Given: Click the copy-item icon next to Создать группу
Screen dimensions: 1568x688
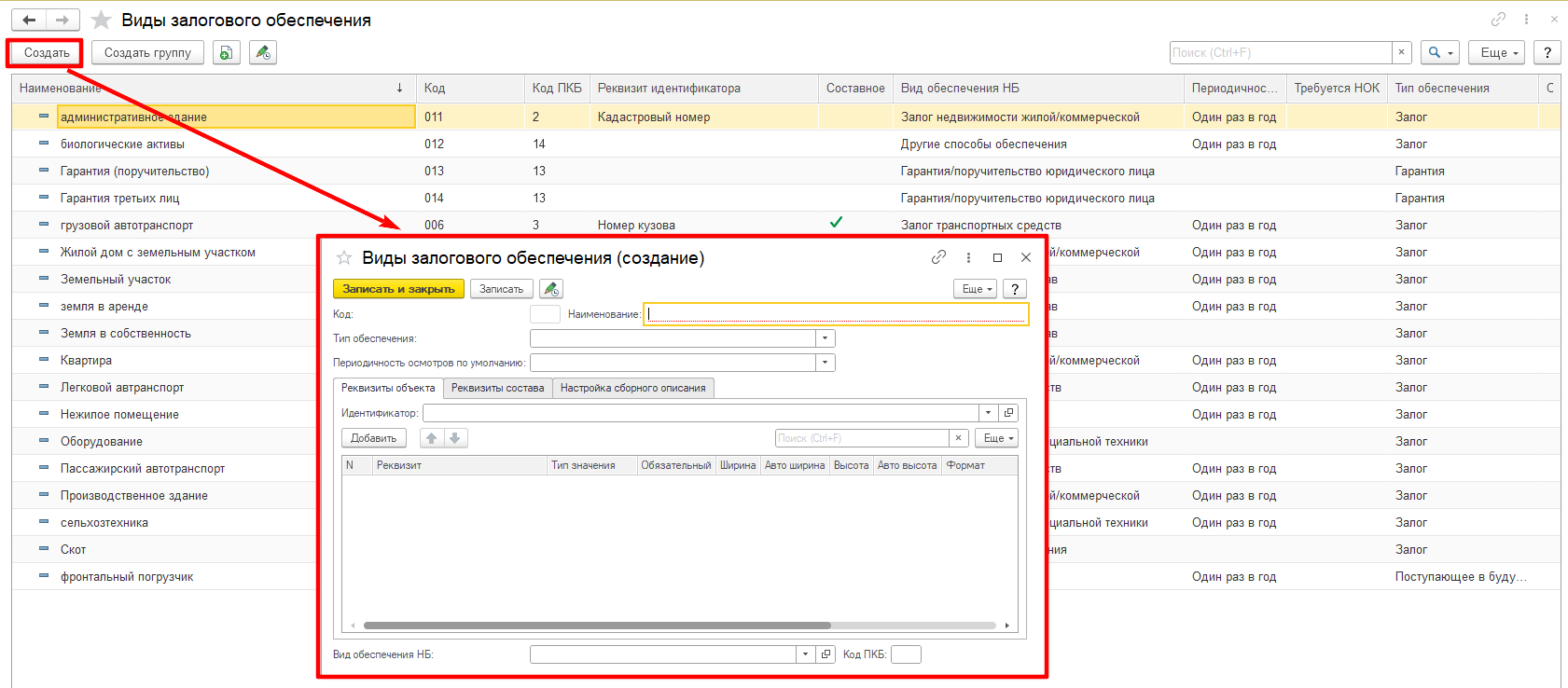Looking at the screenshot, I should point(226,53).
